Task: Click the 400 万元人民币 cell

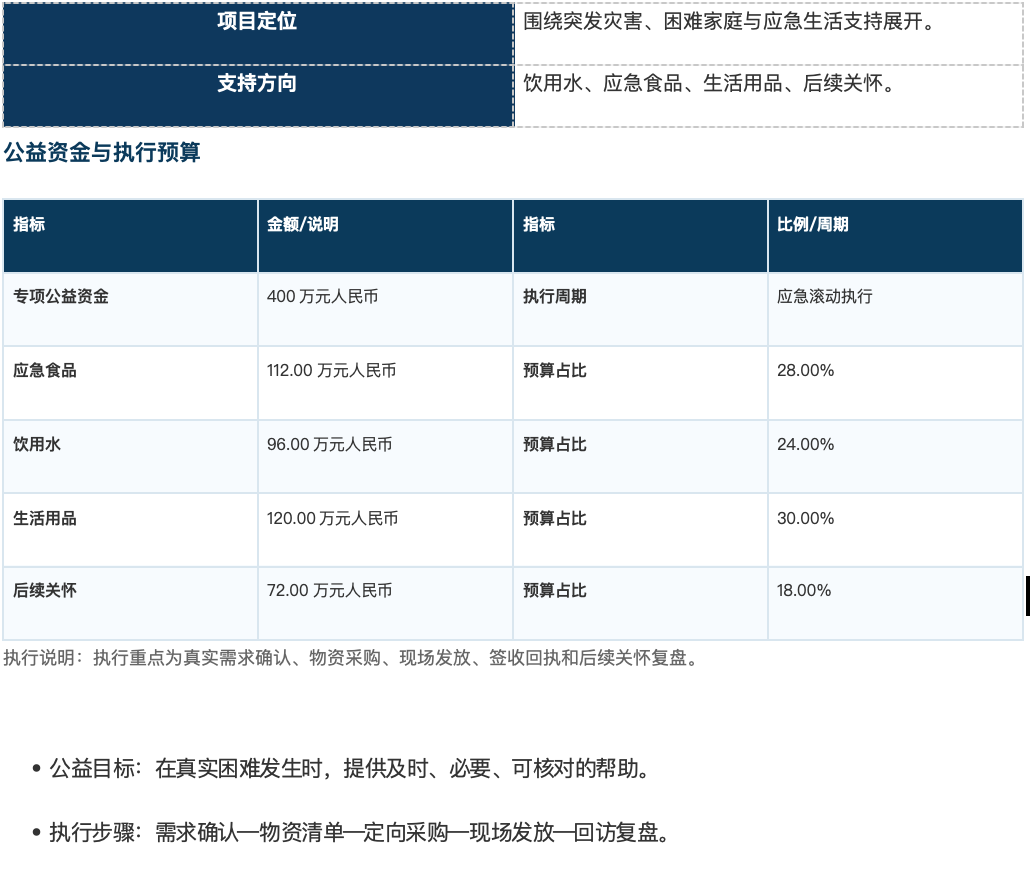Action: [385, 309]
